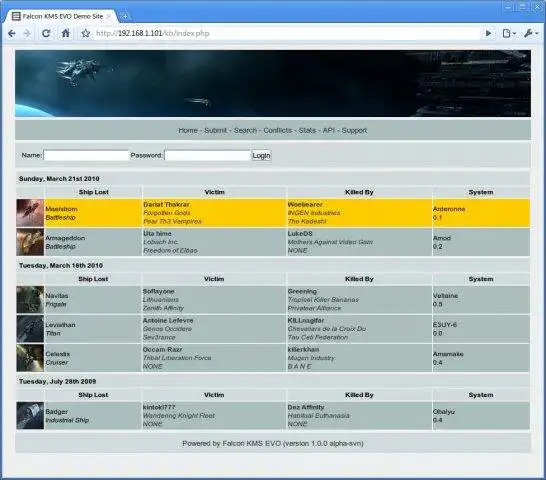Open a new tab with the plus button
Screen dimensions: 546x480
[125, 16]
